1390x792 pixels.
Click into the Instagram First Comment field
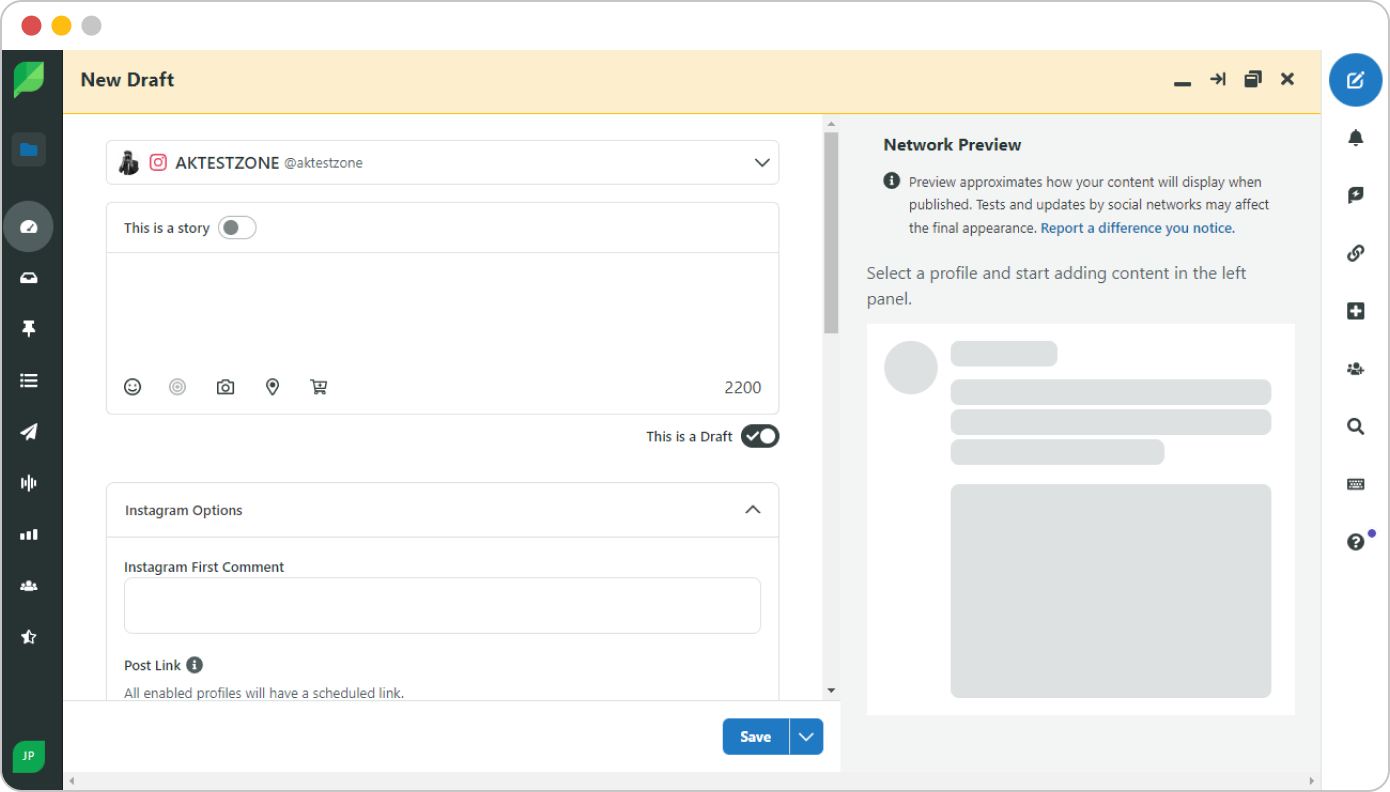click(442, 605)
